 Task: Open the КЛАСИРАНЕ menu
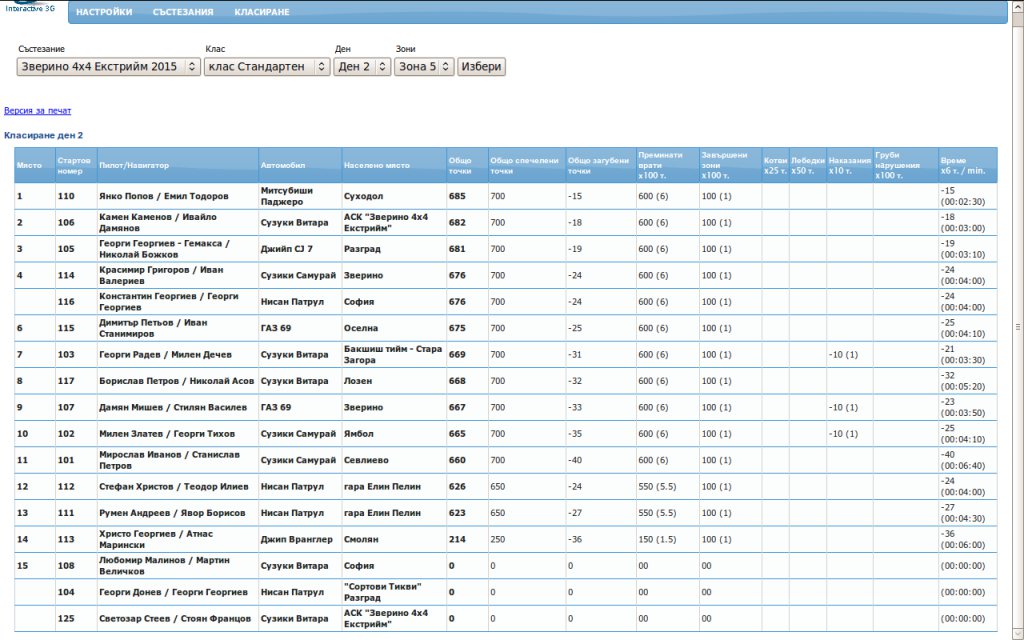[x=262, y=12]
